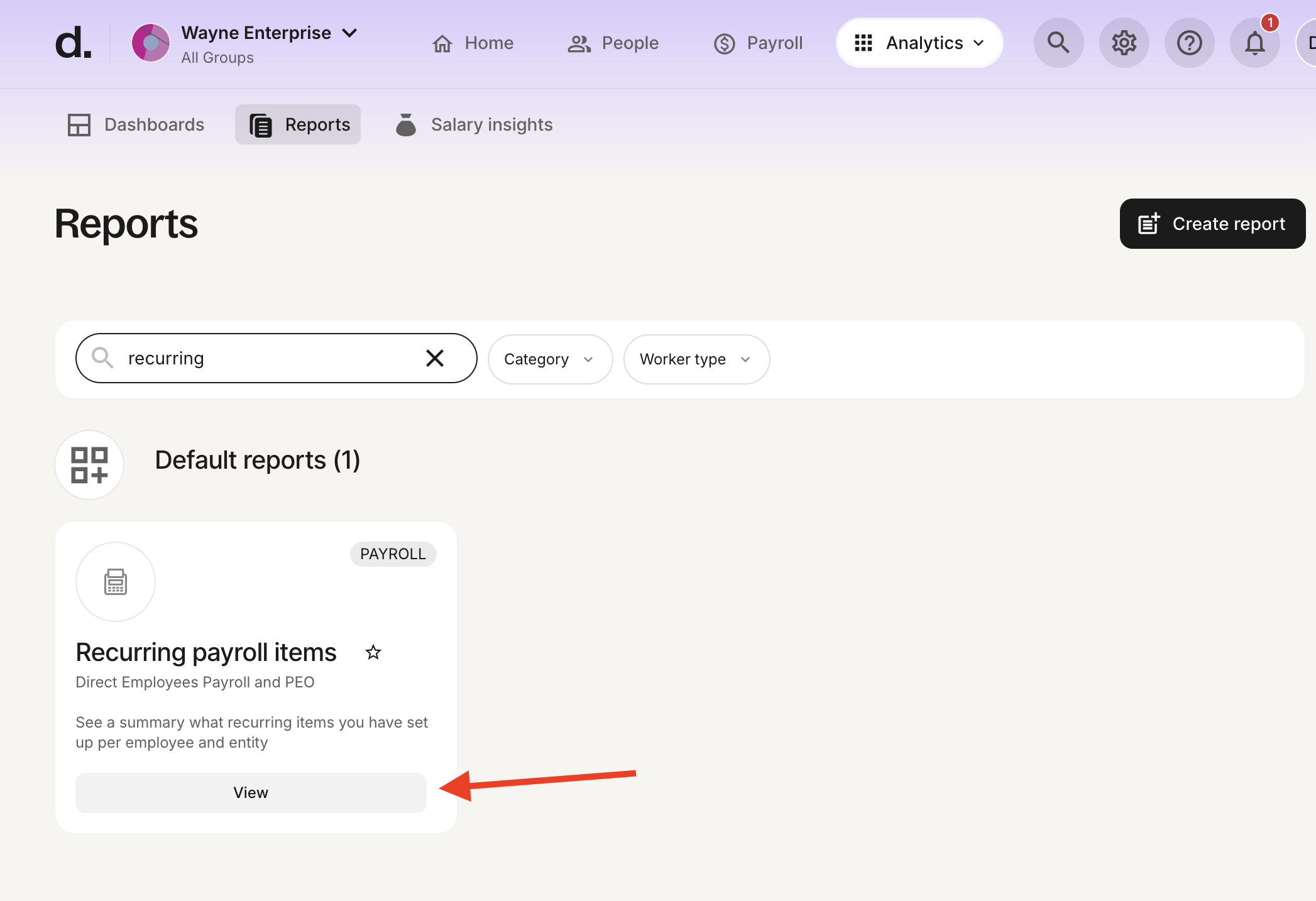Open the Worker type filter dropdown

coord(696,359)
